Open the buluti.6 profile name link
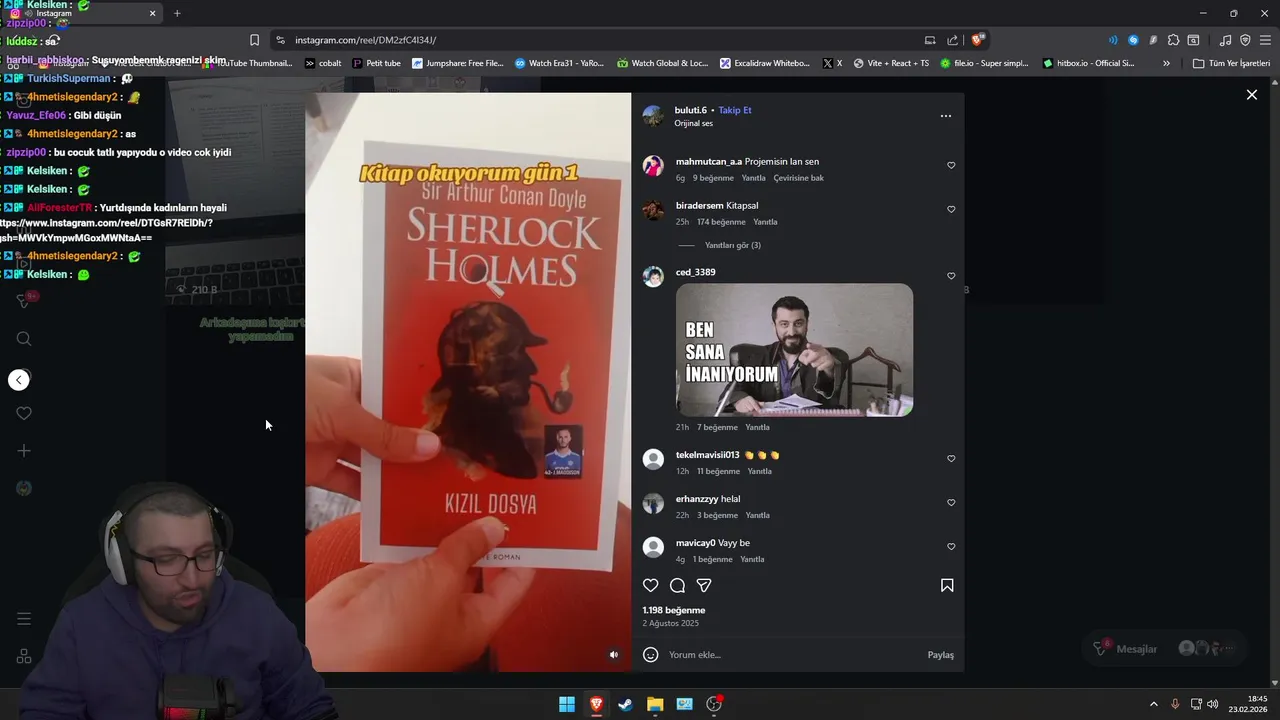 tap(691, 110)
